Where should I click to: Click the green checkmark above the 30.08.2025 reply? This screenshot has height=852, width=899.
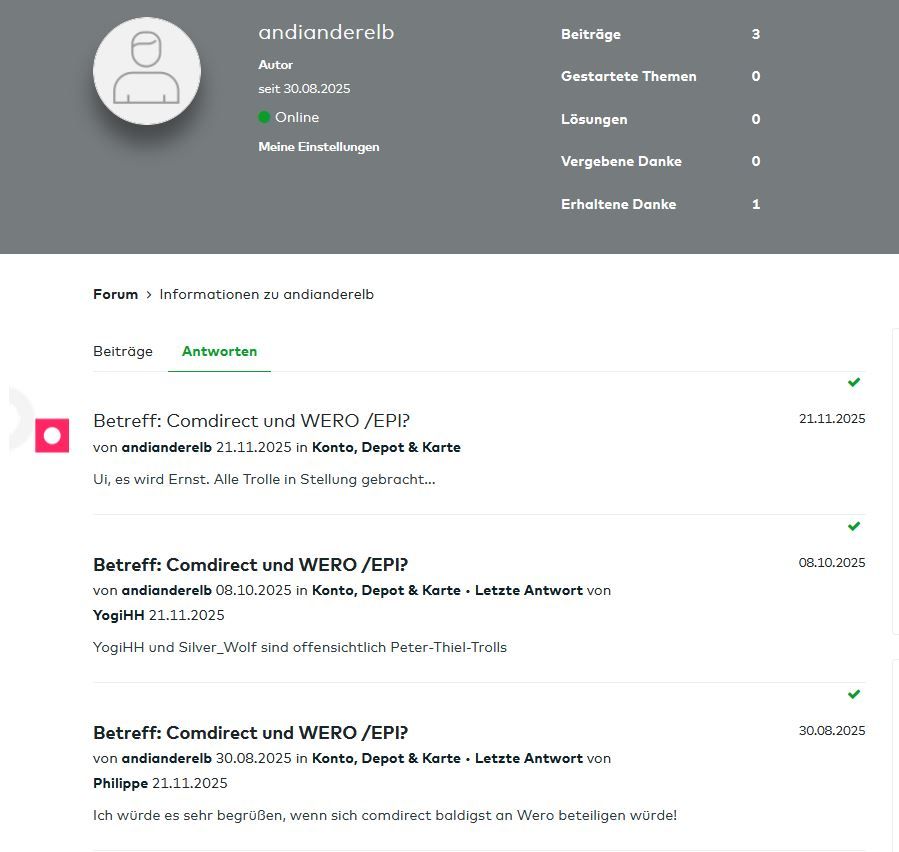854,694
